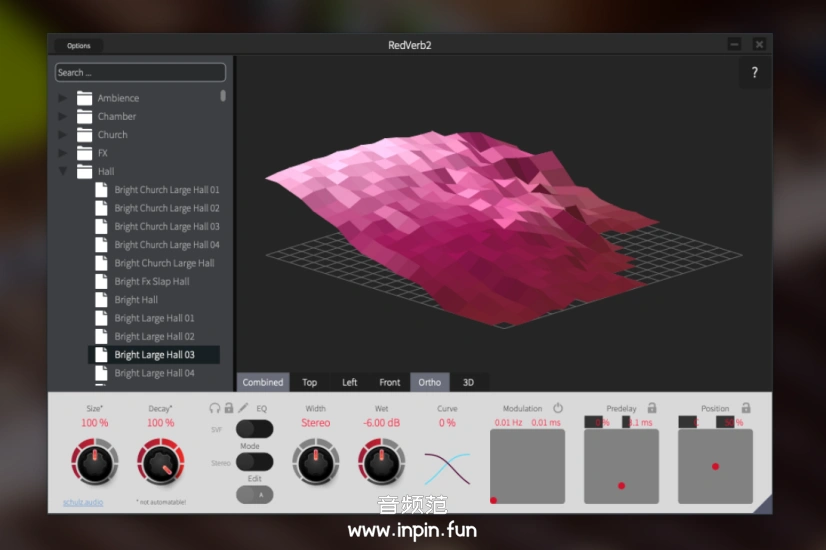Select the Ortho projection tab

tap(430, 382)
